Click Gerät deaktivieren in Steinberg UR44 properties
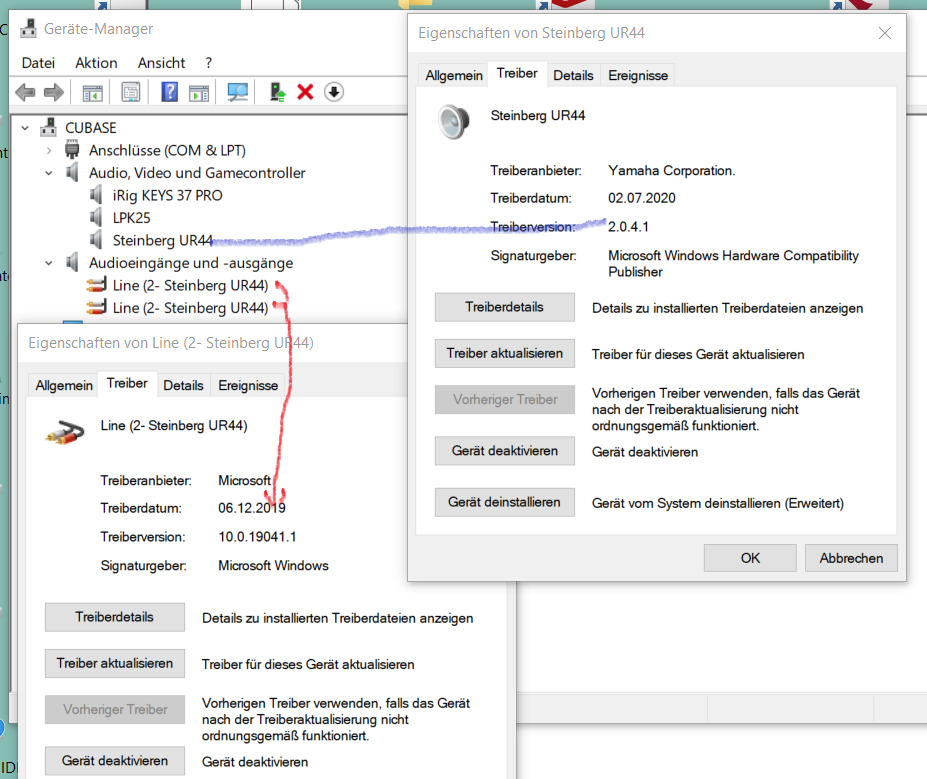927x779 pixels. click(x=504, y=451)
